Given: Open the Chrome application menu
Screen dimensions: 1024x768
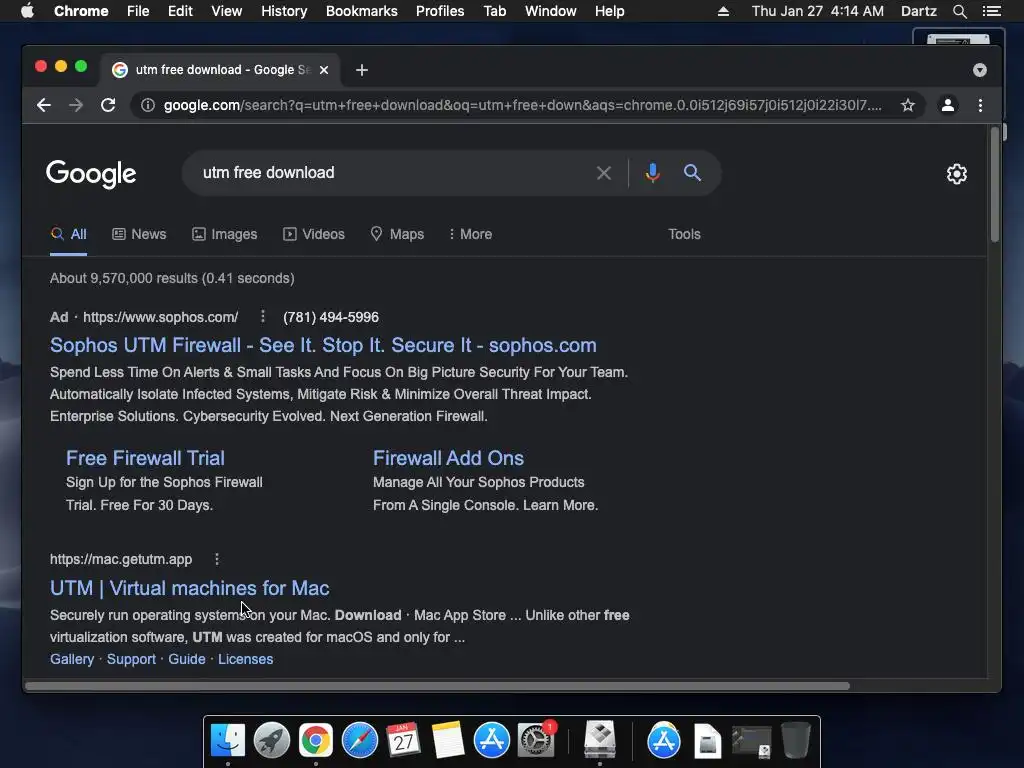Looking at the screenshot, I should pyautogui.click(x=81, y=11).
